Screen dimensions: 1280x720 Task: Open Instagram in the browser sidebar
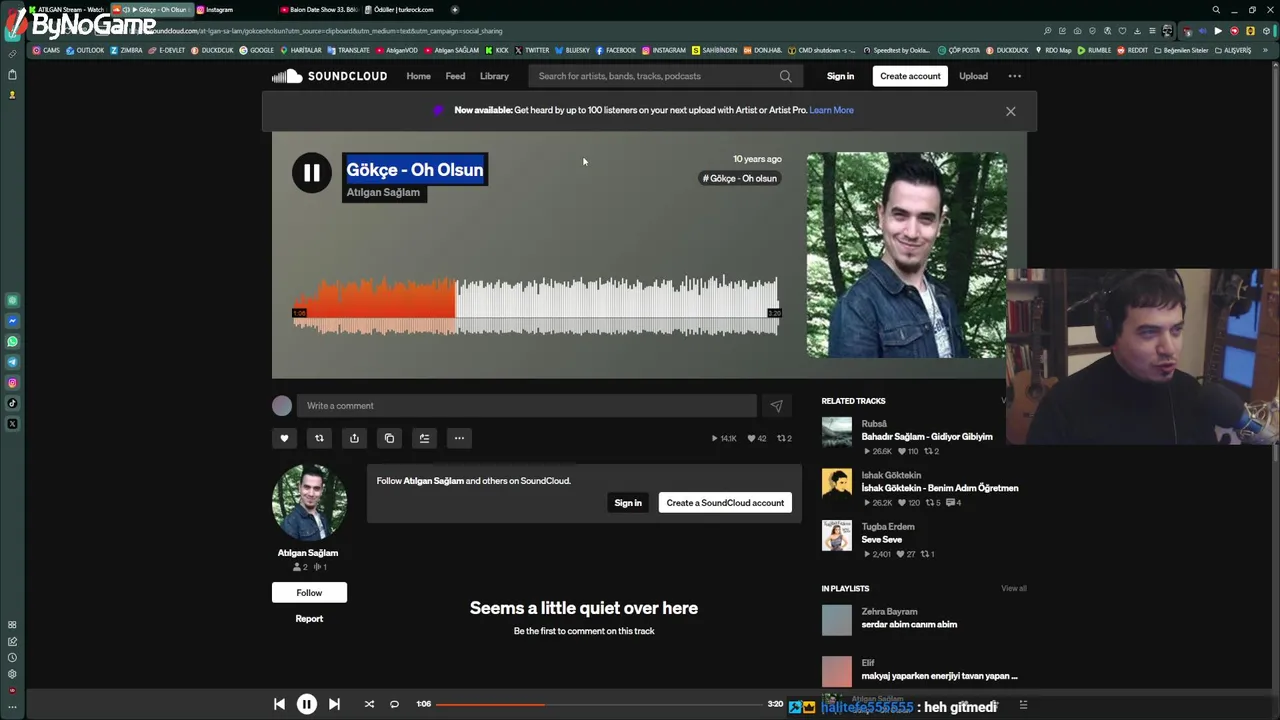pos(12,383)
